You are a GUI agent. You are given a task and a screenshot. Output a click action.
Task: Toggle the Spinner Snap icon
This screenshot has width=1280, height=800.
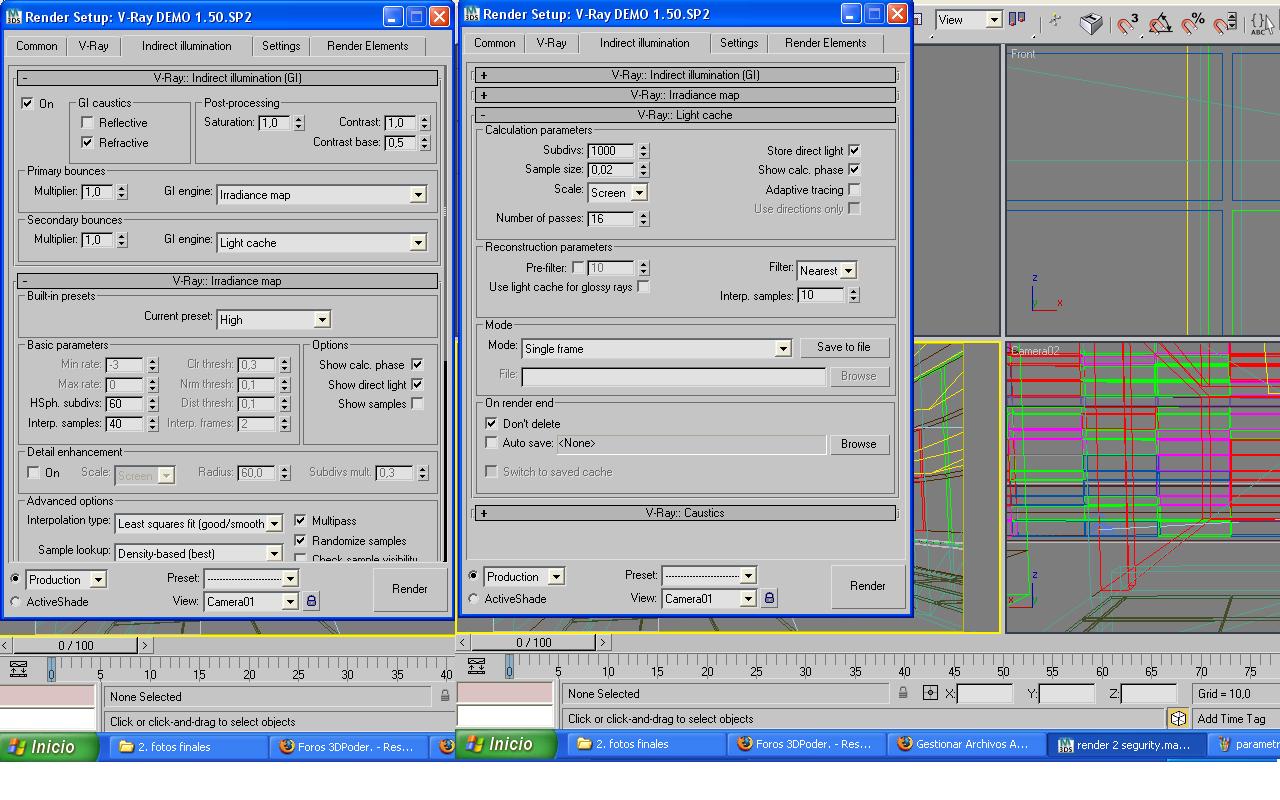point(1225,22)
